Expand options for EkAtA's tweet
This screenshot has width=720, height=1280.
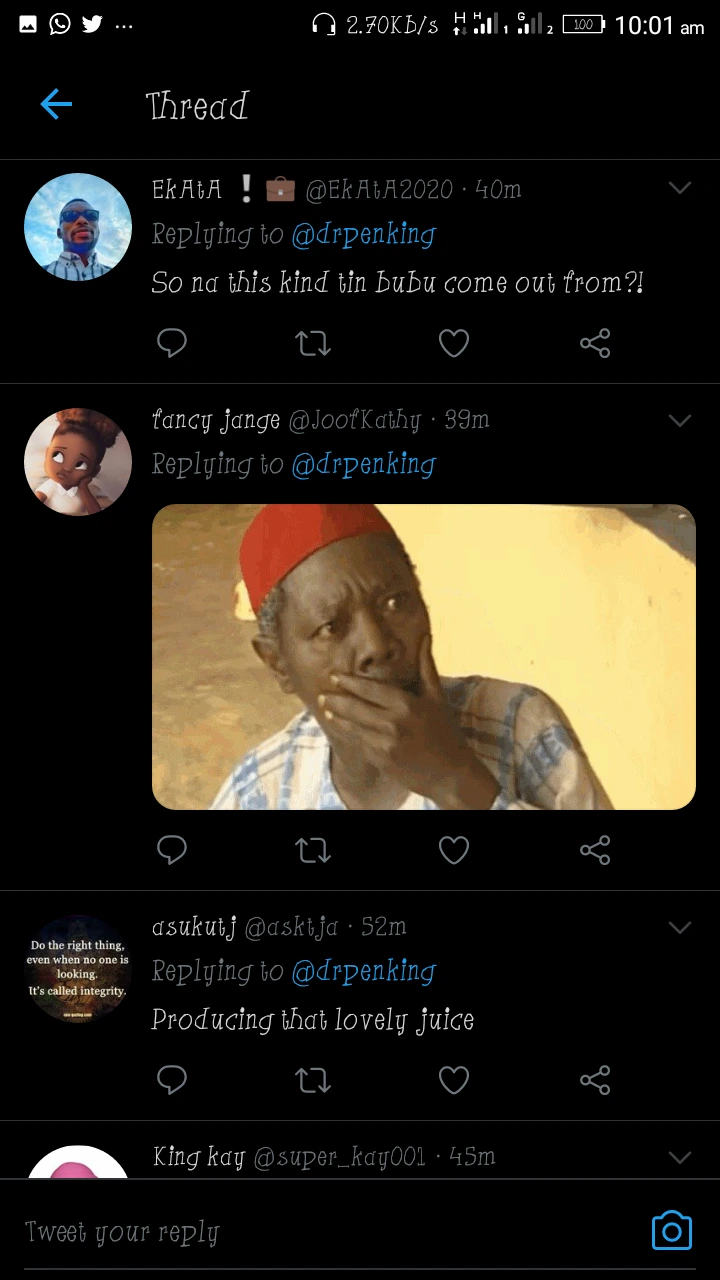pyautogui.click(x=680, y=188)
